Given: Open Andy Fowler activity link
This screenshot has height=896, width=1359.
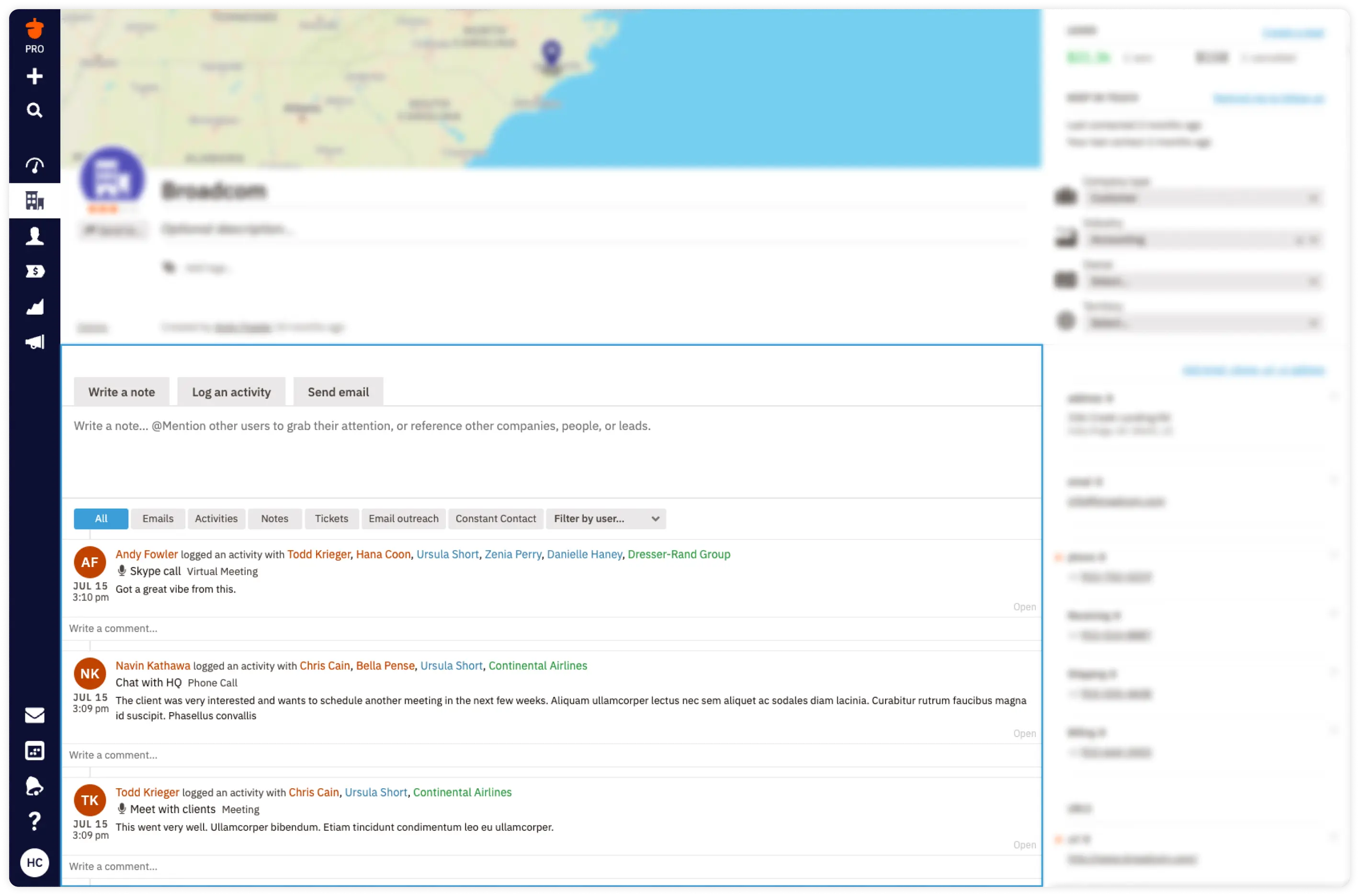Looking at the screenshot, I should click(x=146, y=554).
